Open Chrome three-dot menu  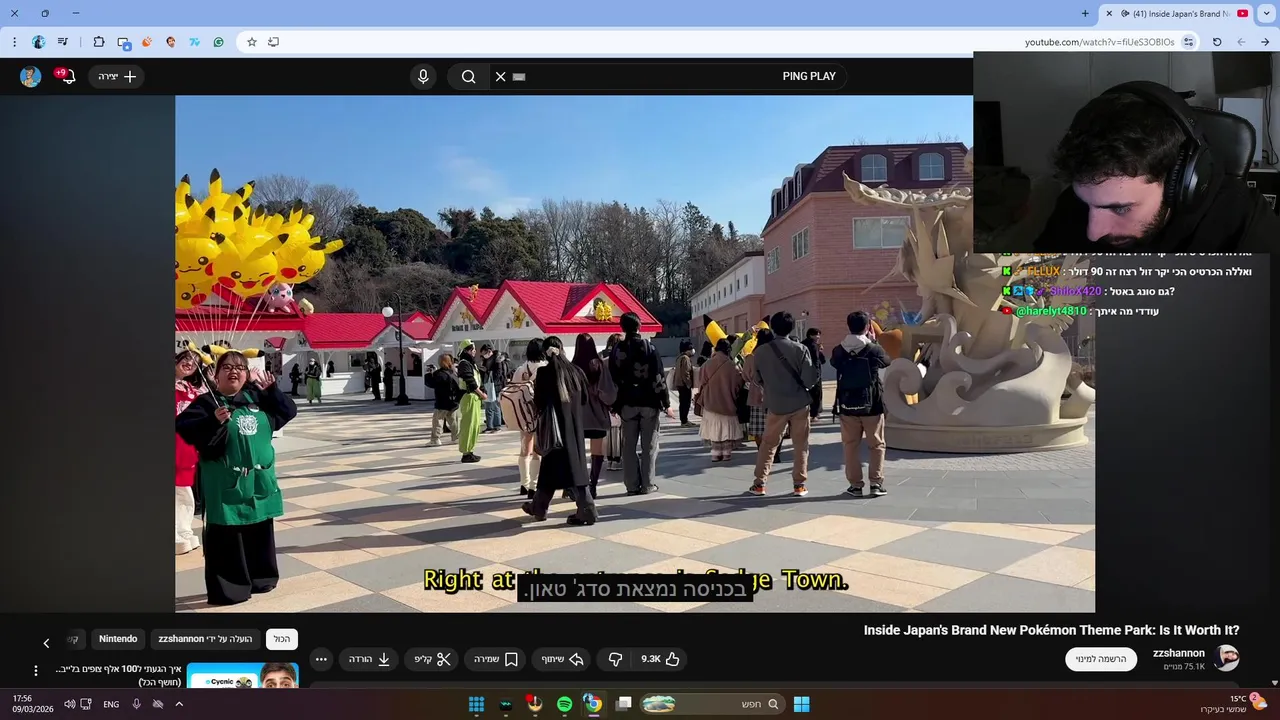click(x=14, y=42)
